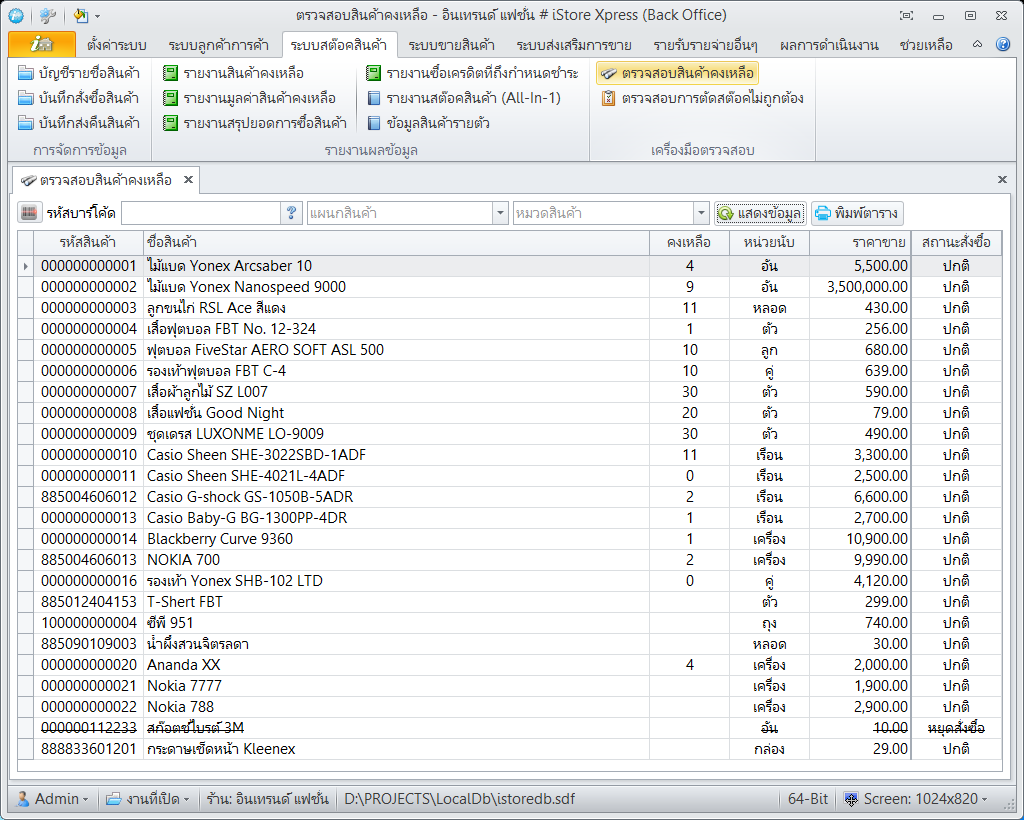Select row กระดาษเช็ดหน้า Kleenex

[509, 749]
